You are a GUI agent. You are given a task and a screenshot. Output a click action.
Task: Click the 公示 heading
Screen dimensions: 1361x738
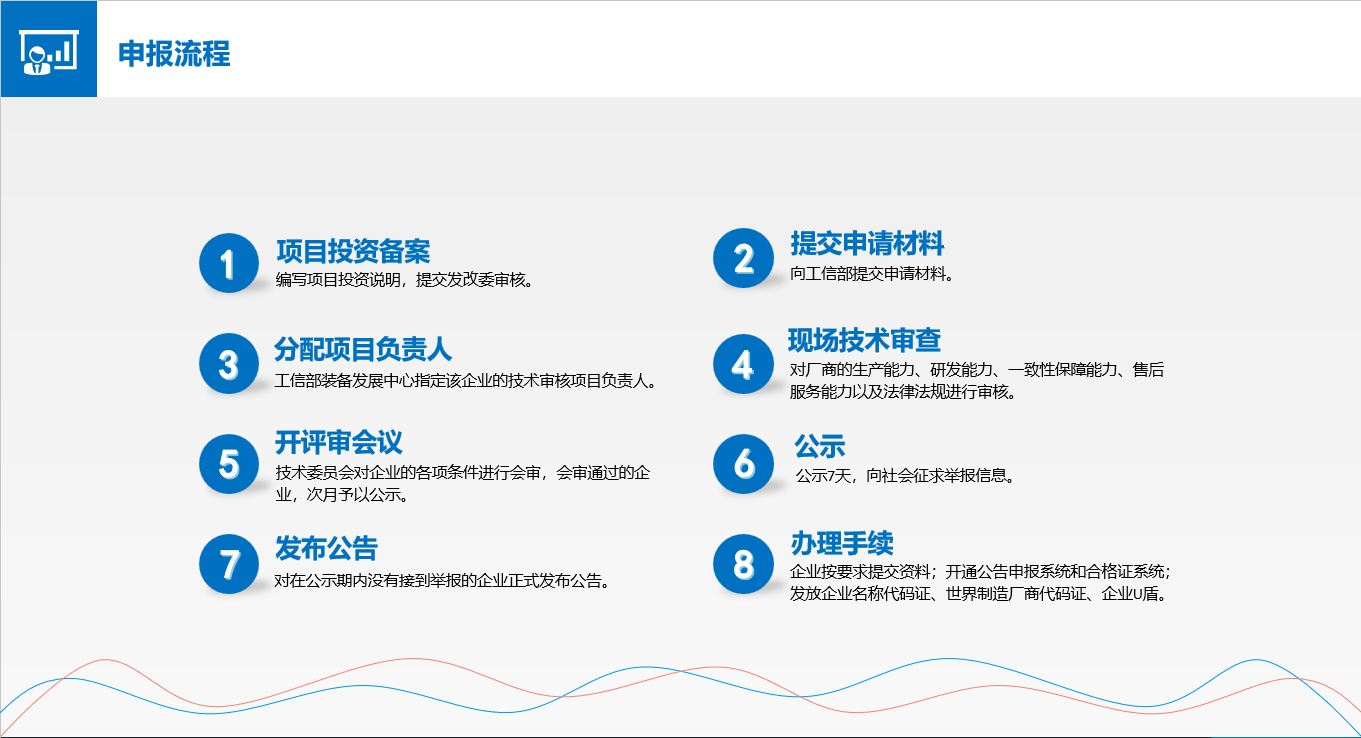(820, 446)
